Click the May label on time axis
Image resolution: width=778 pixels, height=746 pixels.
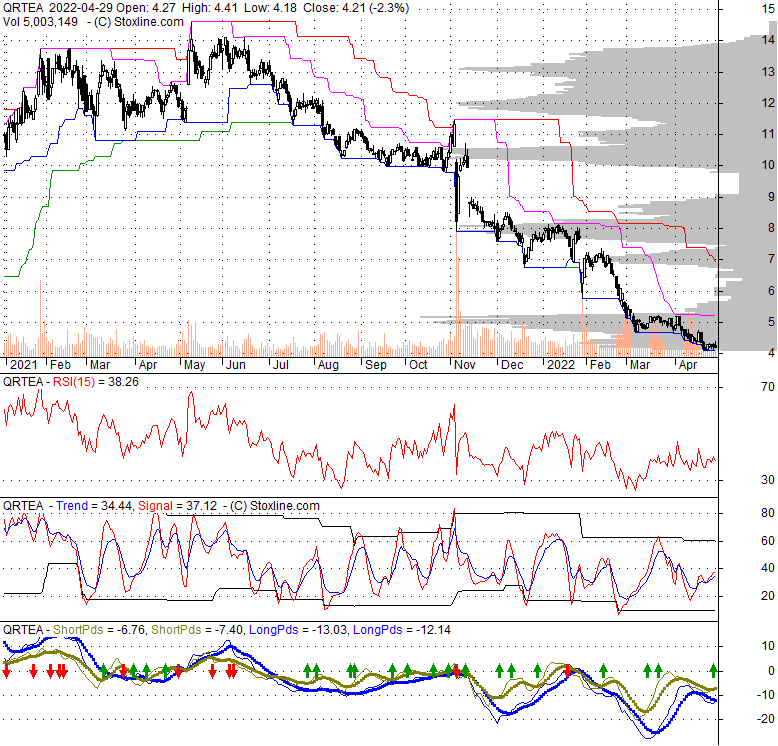point(194,365)
